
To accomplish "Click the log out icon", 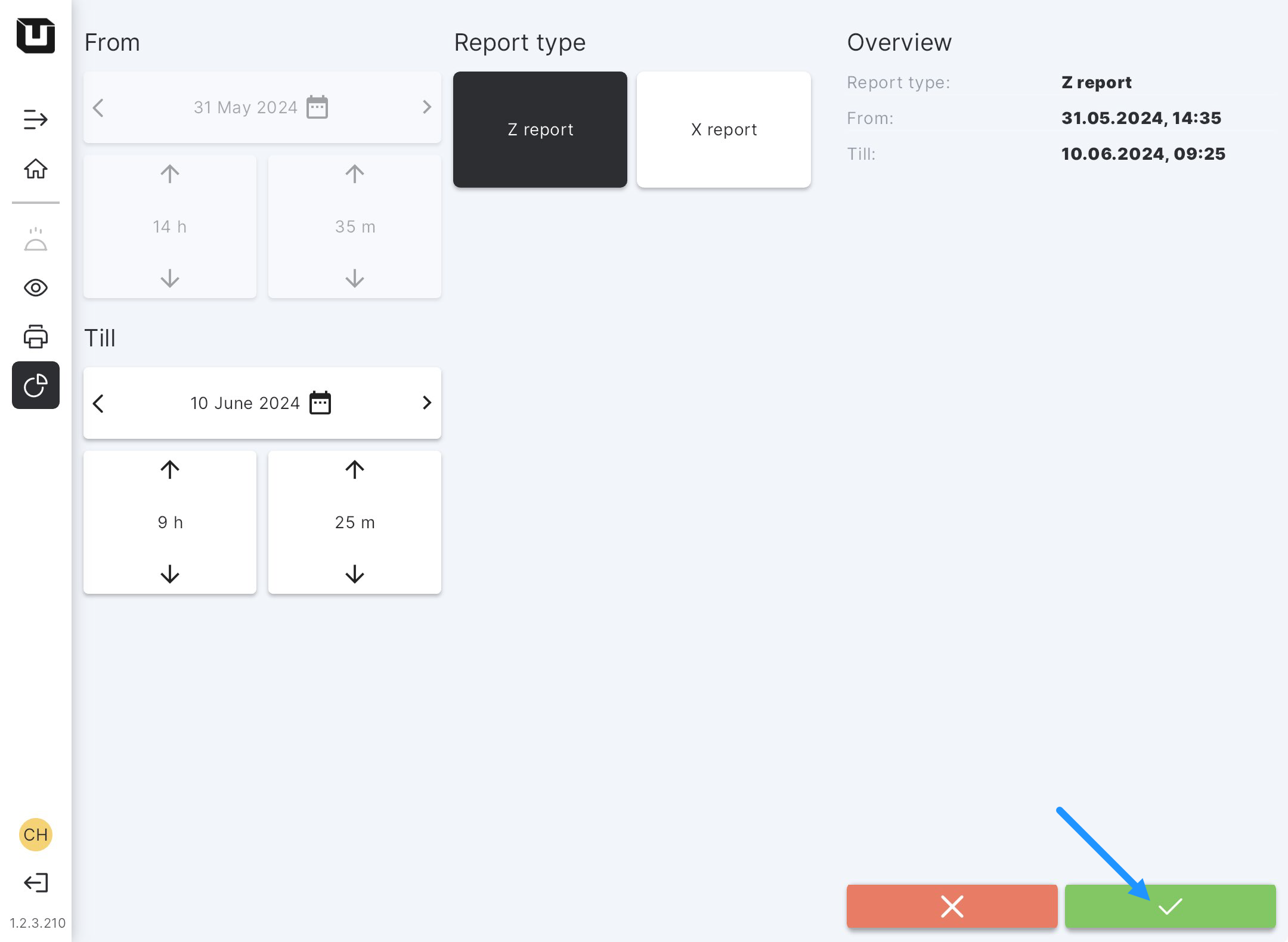I will tap(35, 882).
